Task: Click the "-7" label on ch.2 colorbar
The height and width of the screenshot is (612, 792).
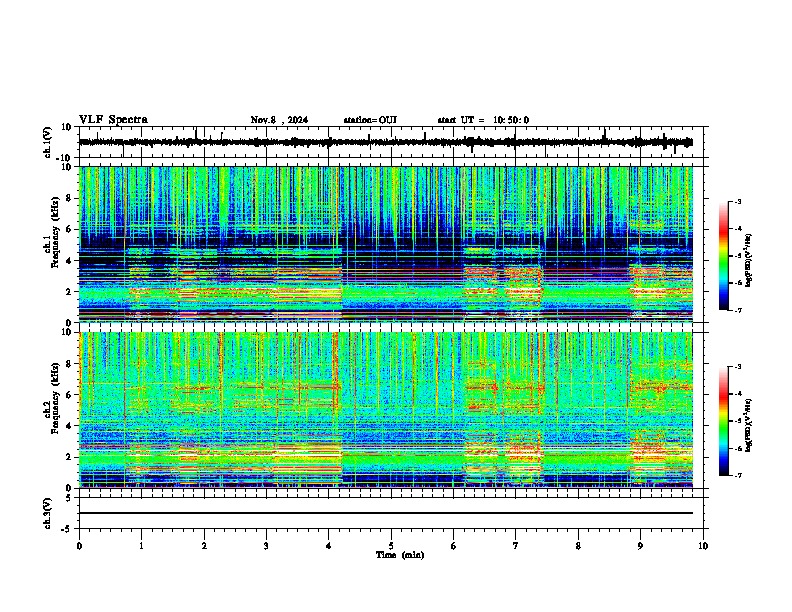Action: pyautogui.click(x=737, y=476)
